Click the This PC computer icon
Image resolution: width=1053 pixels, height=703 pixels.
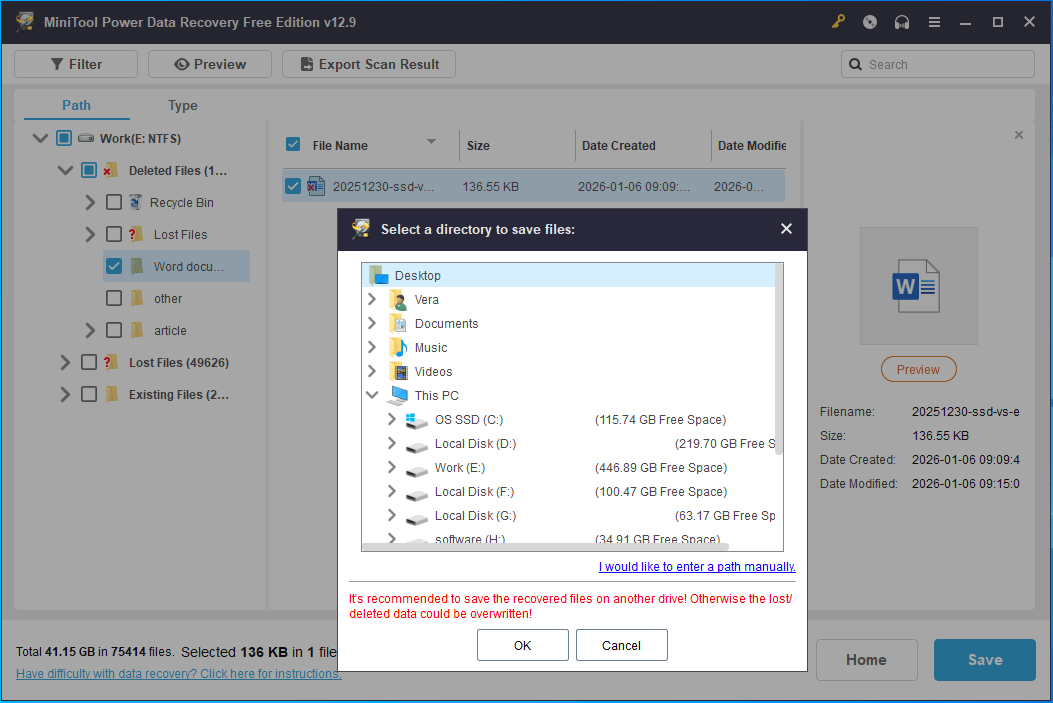pyautogui.click(x=398, y=395)
